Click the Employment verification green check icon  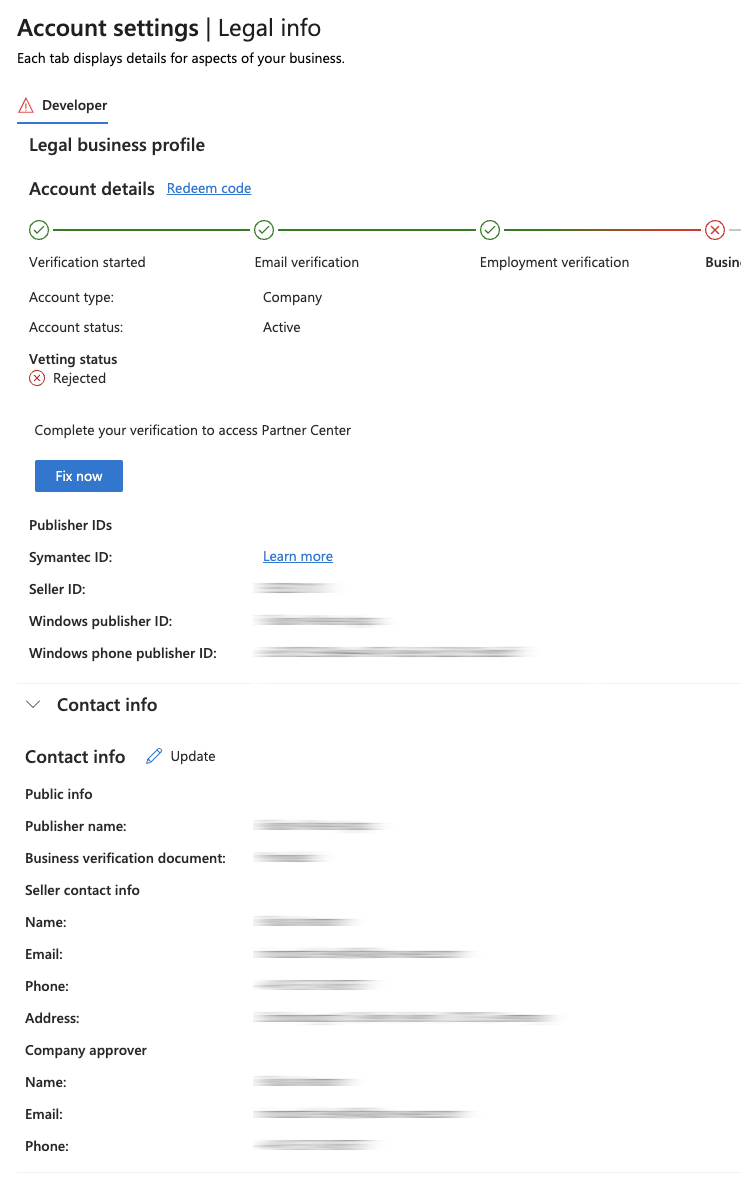click(x=490, y=230)
